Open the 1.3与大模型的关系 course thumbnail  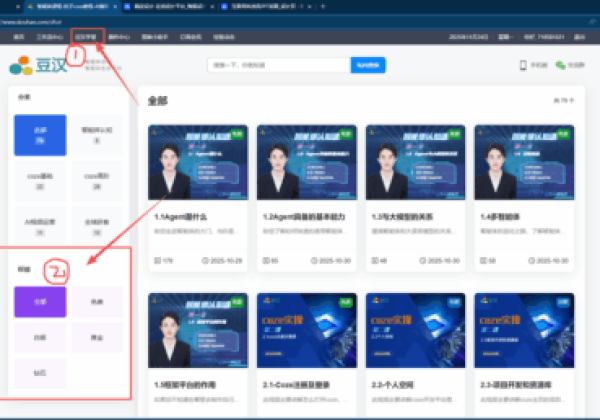click(x=416, y=162)
